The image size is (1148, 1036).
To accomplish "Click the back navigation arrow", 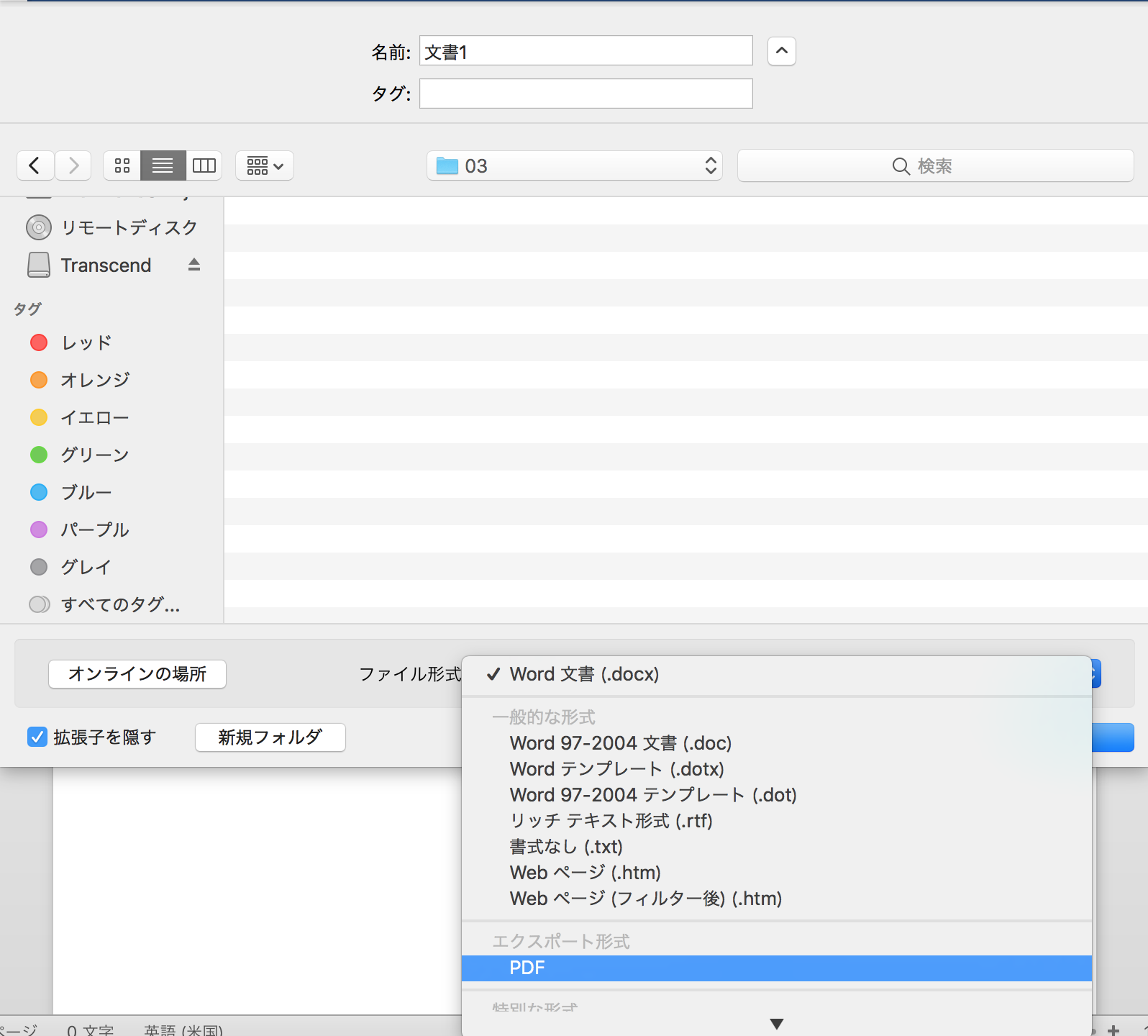I will 35,165.
